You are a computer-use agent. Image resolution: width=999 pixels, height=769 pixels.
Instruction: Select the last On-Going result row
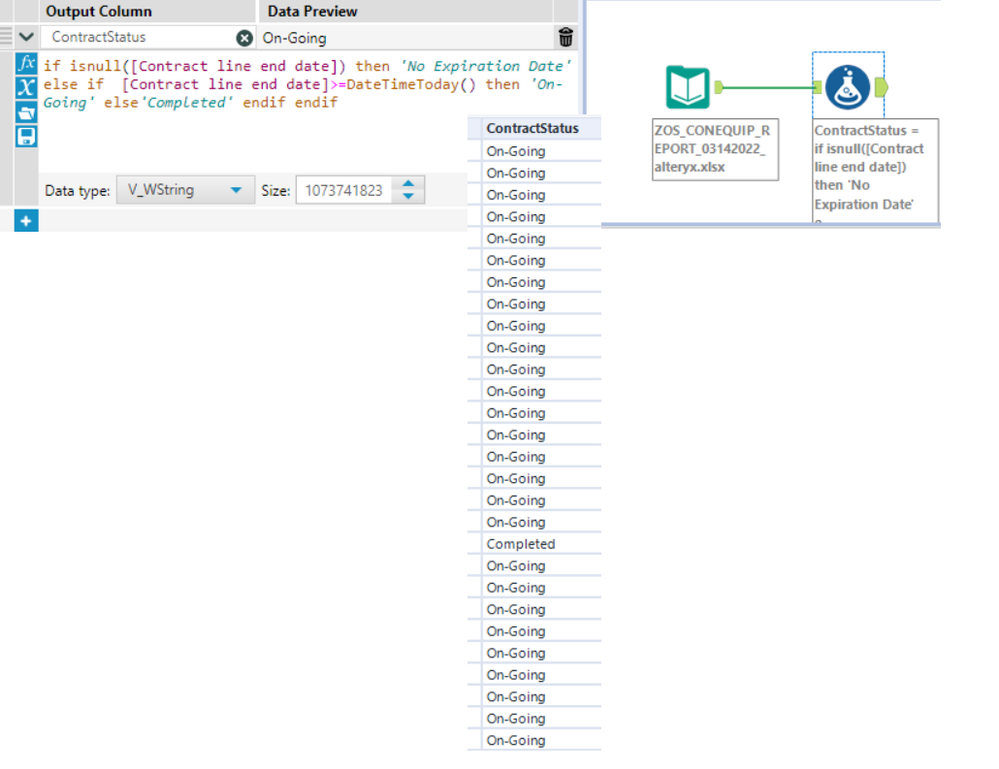542,740
